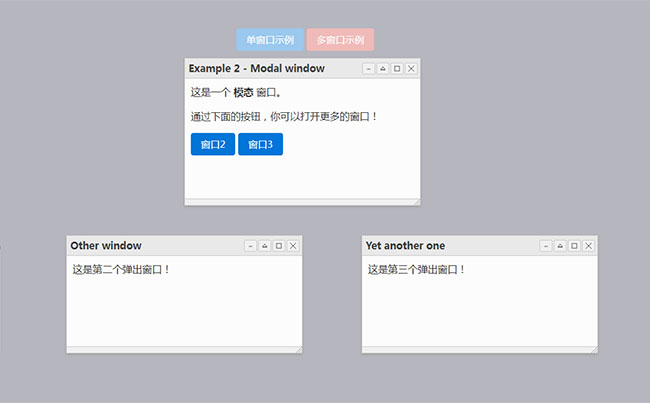This screenshot has height=403, width=650.
Task: Click the resize grip of Yet another one window
Action: [x=594, y=349]
